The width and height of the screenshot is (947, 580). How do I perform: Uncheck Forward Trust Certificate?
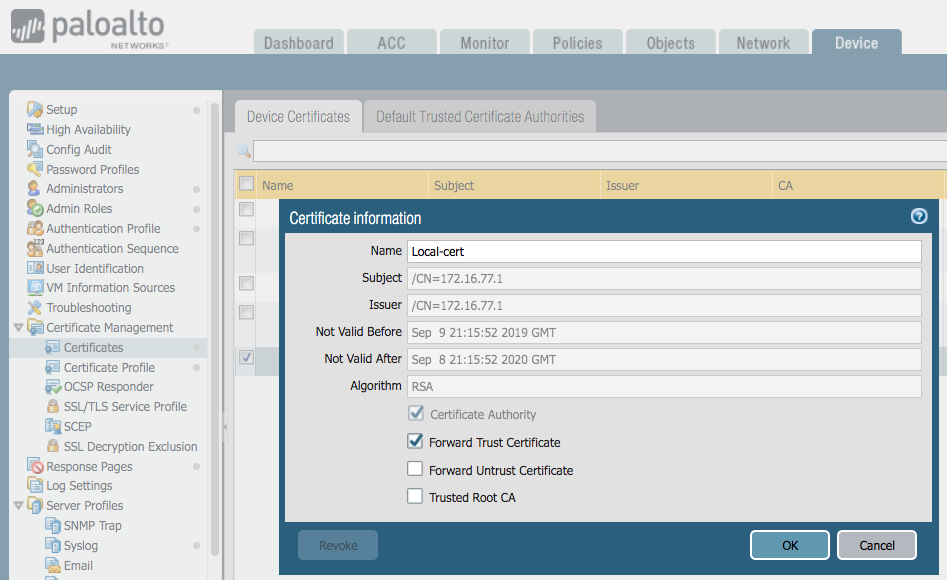415,441
